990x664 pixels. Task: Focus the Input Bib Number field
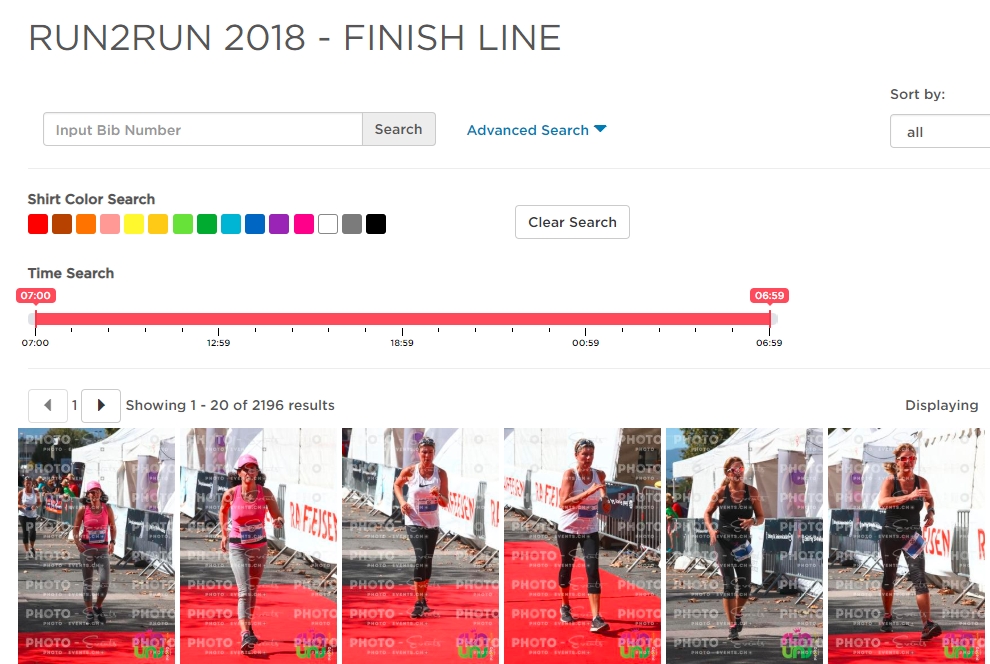[203, 129]
